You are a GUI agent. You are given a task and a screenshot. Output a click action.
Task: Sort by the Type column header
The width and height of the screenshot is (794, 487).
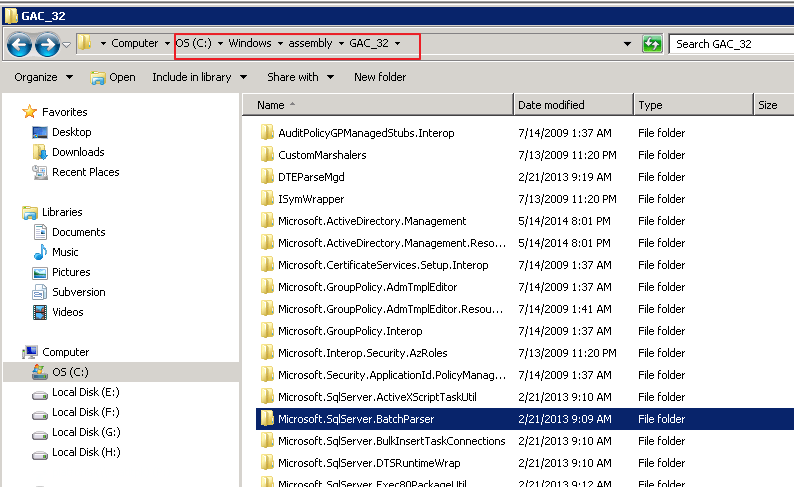pos(693,105)
